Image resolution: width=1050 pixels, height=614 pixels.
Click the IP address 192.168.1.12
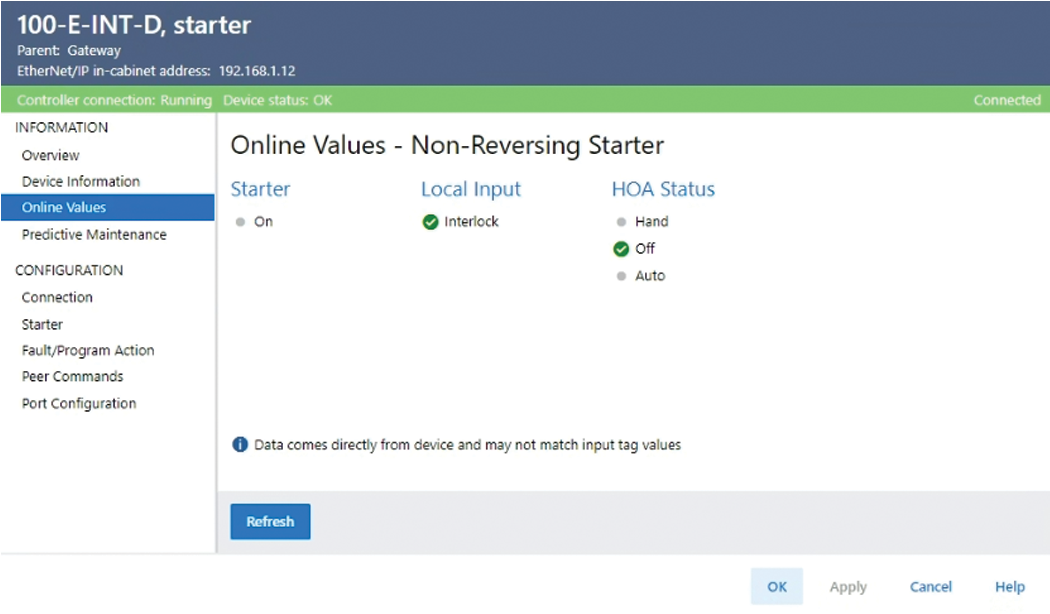pos(257,71)
